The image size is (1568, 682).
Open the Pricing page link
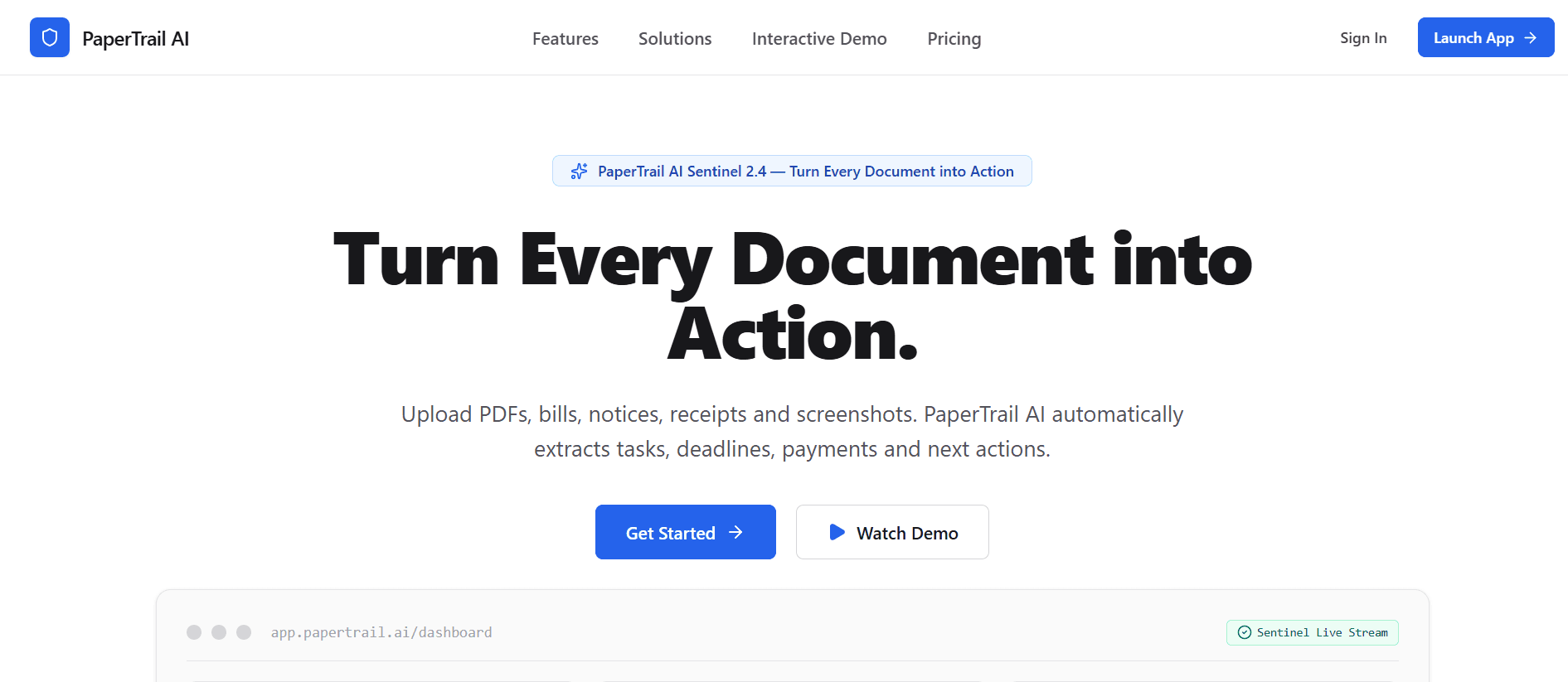click(x=954, y=39)
